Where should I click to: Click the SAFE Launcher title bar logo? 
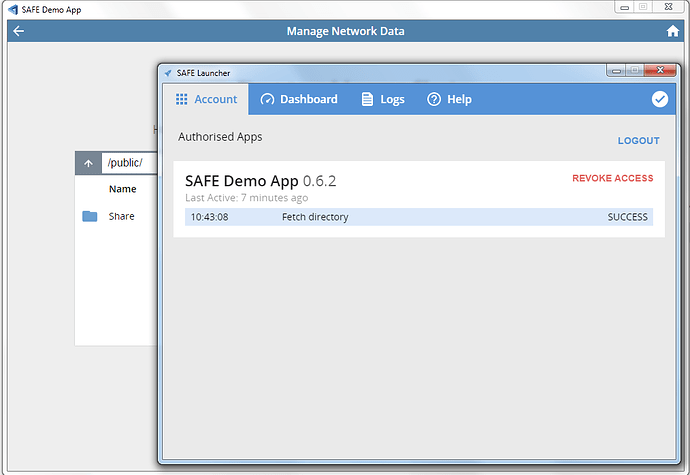tap(168, 73)
